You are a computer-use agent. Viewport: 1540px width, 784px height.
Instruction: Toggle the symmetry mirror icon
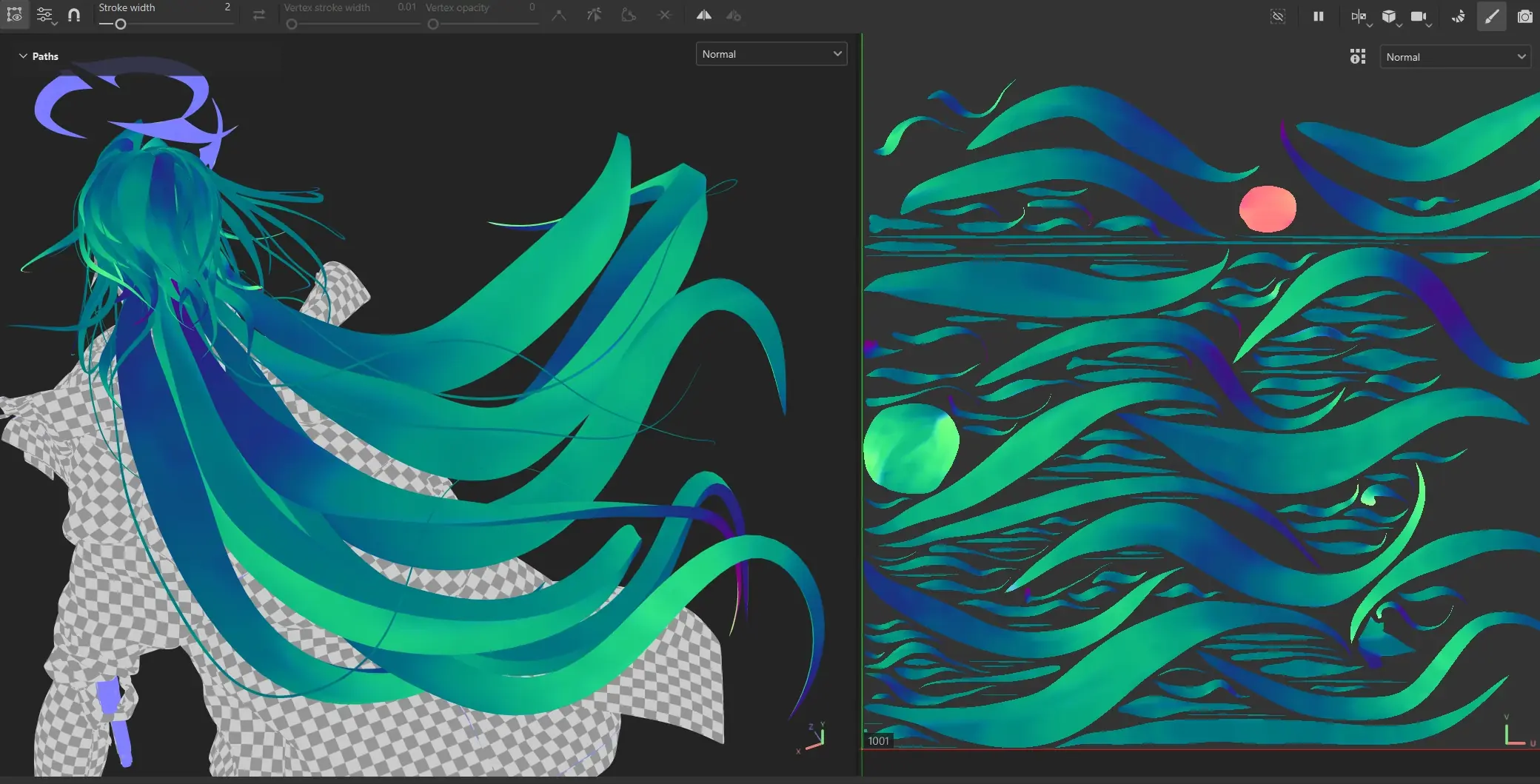[x=703, y=15]
